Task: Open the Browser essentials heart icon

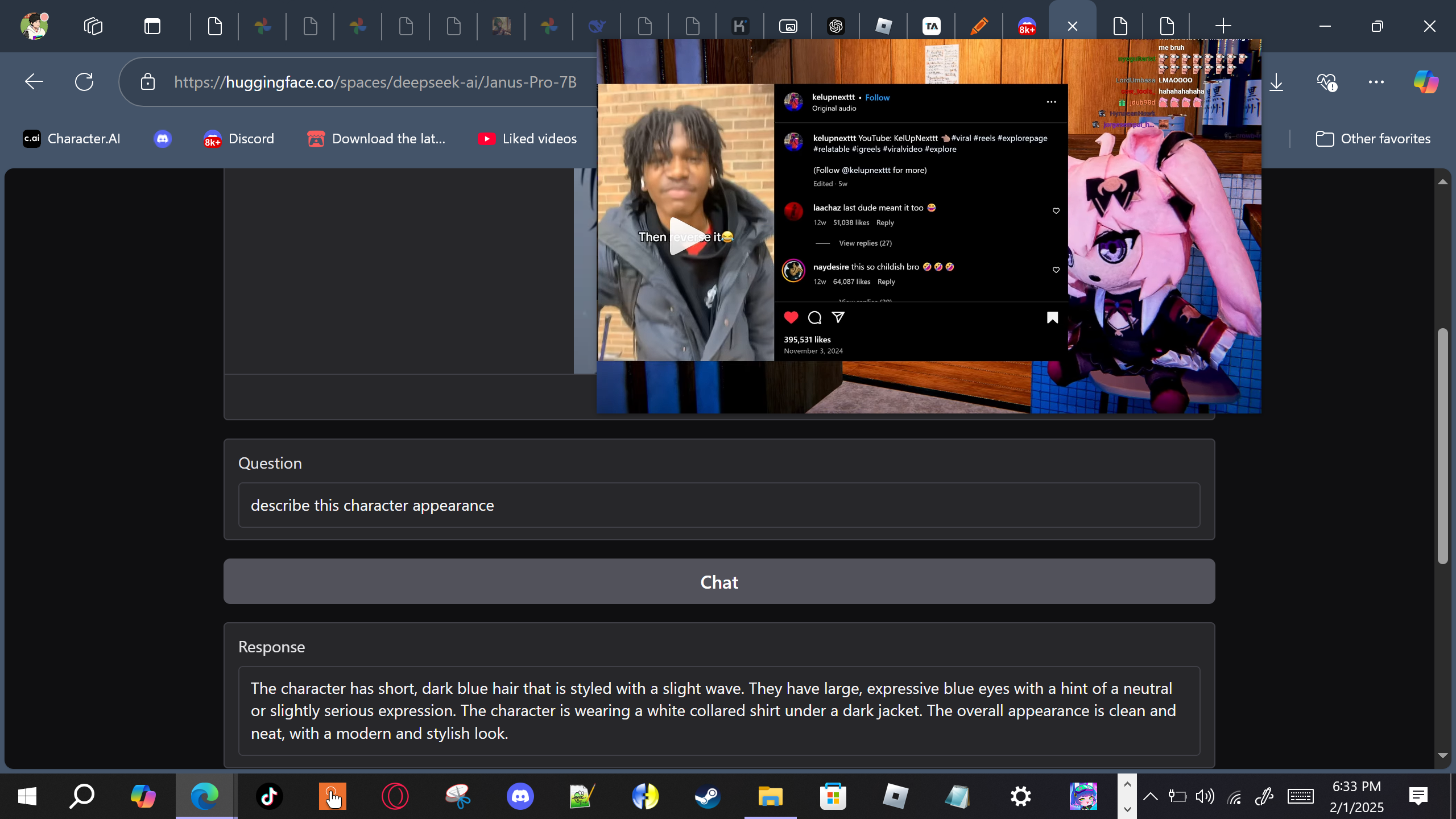Action: 1326,82
